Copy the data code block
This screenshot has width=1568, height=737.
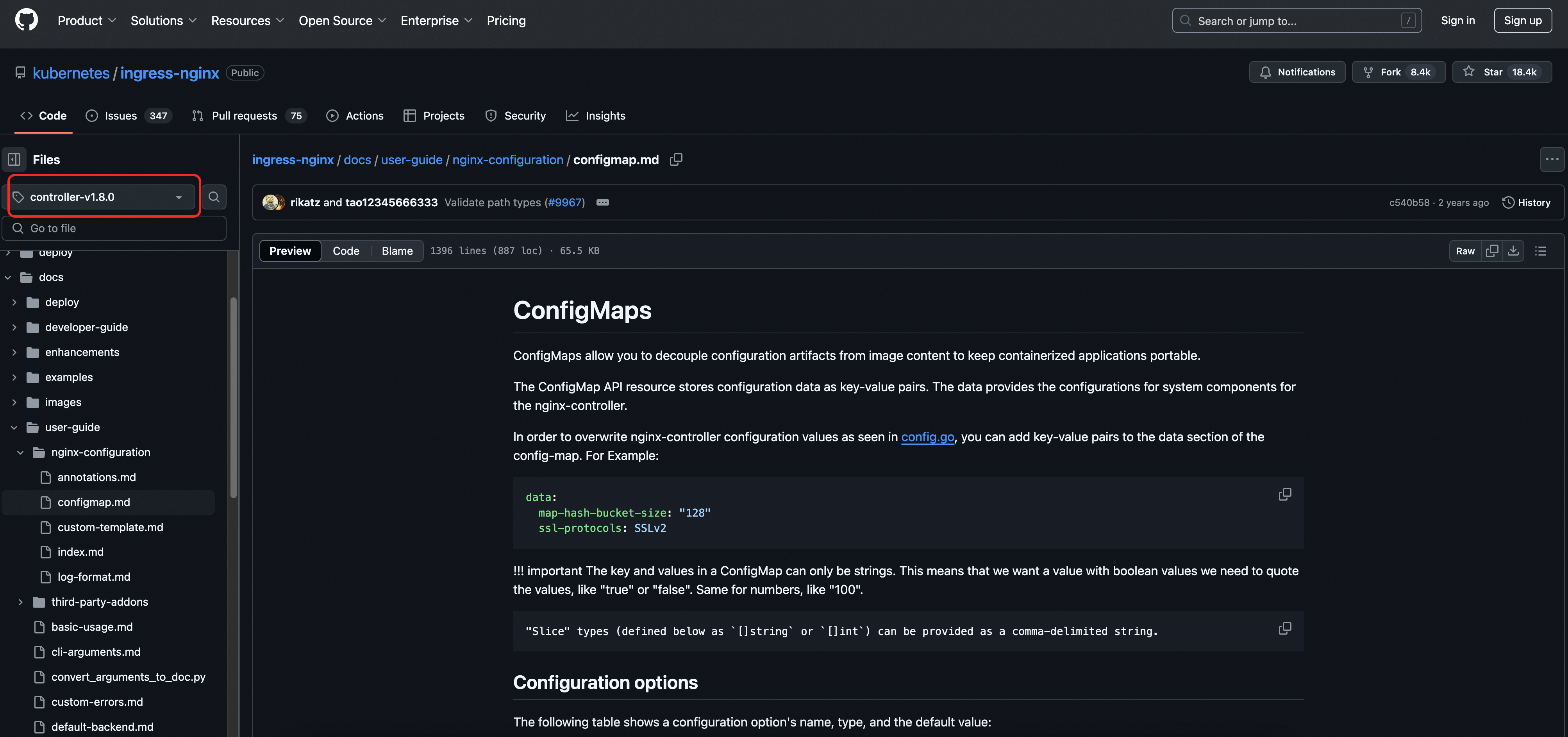(1284, 495)
